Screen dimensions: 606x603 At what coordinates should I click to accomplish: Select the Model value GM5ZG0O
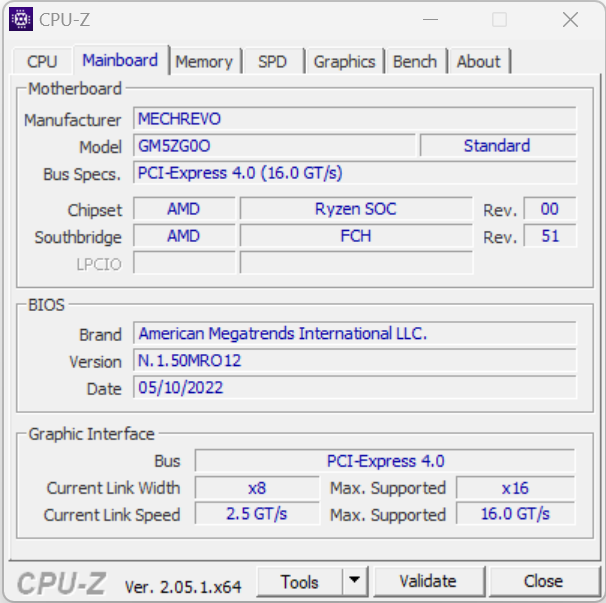click(x=274, y=146)
